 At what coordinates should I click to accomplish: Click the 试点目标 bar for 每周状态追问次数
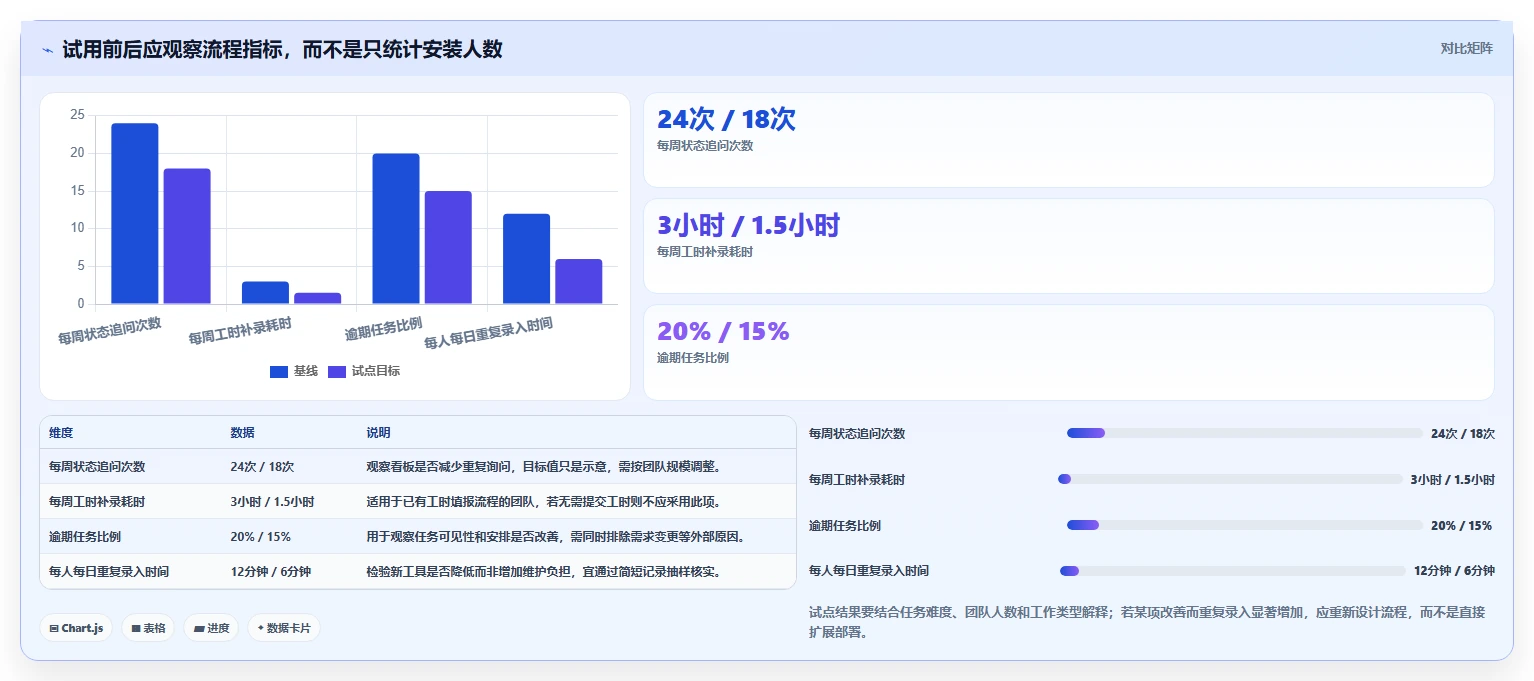[x=187, y=236]
